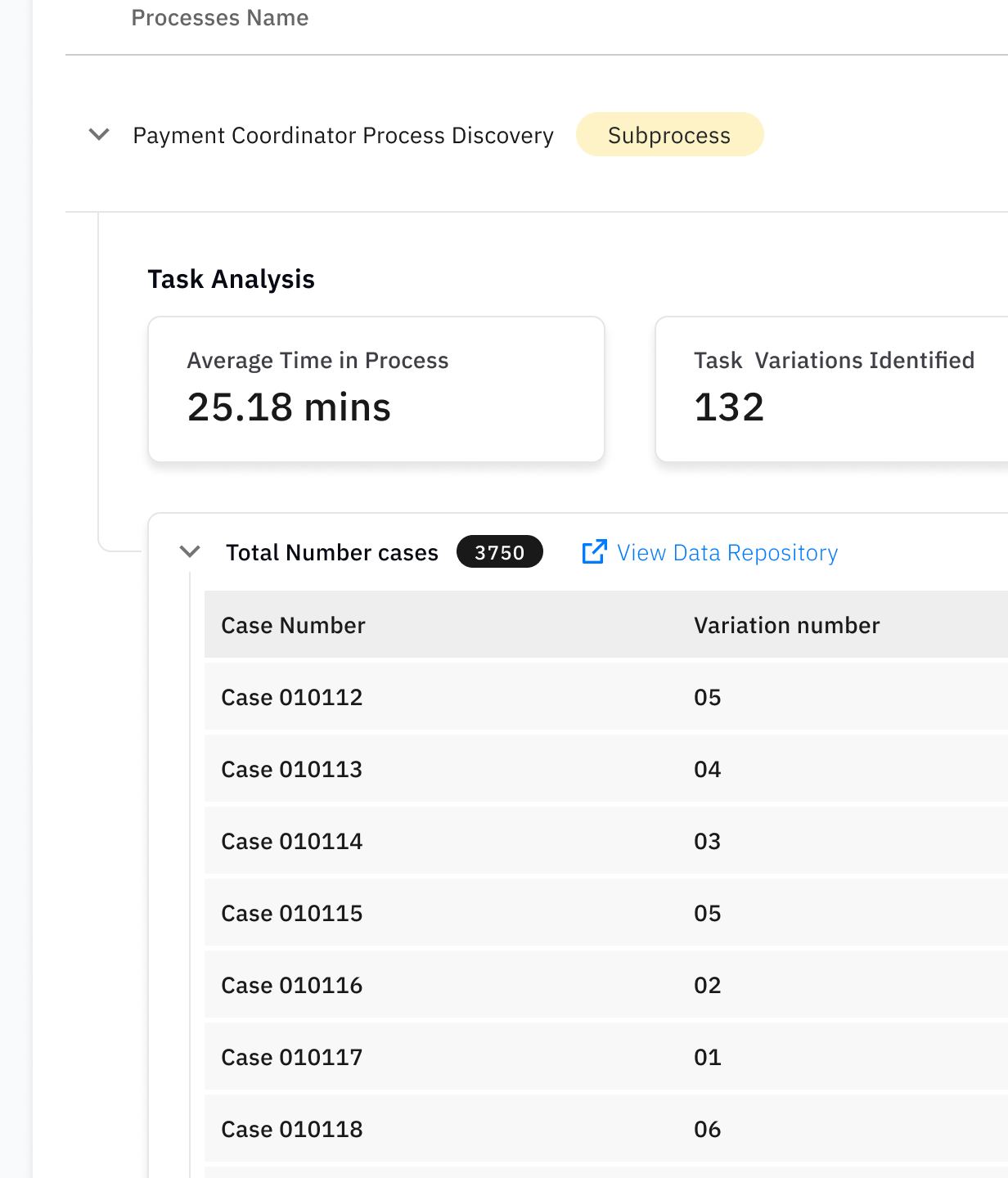1008x1178 pixels.
Task: Click the Processes Name column header
Action: (220, 18)
